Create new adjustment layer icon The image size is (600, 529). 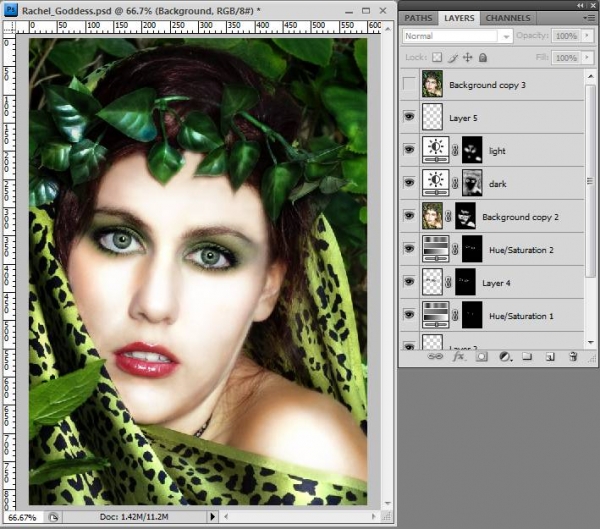pos(505,357)
